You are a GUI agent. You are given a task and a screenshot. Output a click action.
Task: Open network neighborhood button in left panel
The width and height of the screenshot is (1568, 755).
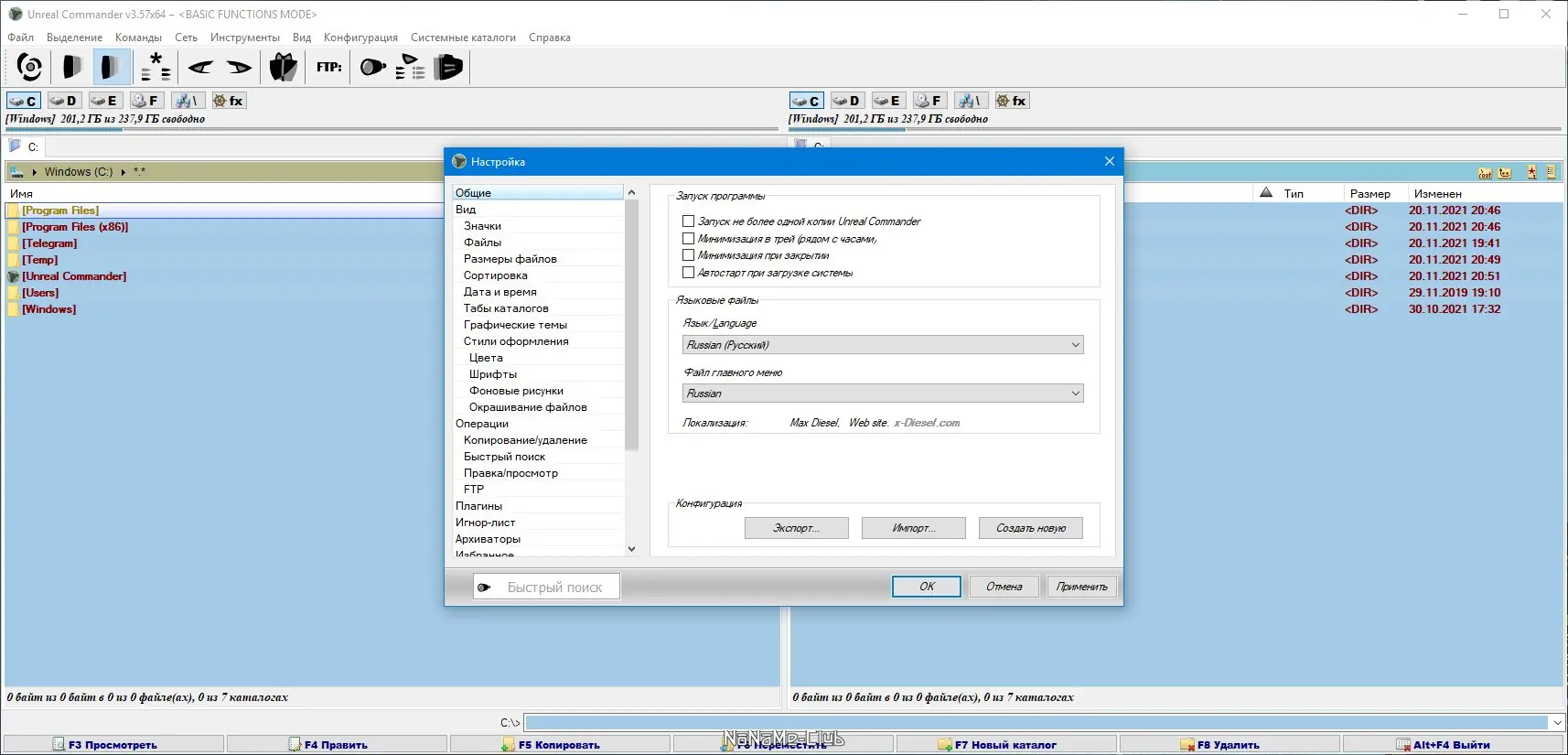(x=187, y=101)
